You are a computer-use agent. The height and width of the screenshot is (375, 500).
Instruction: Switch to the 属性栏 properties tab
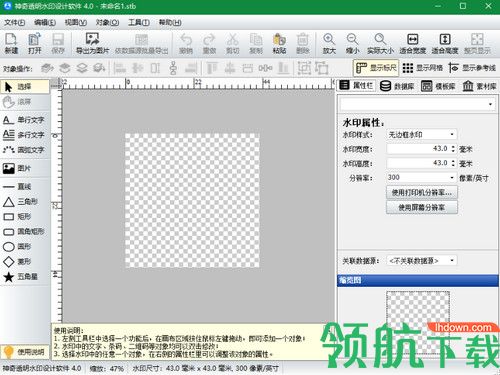tap(356, 86)
